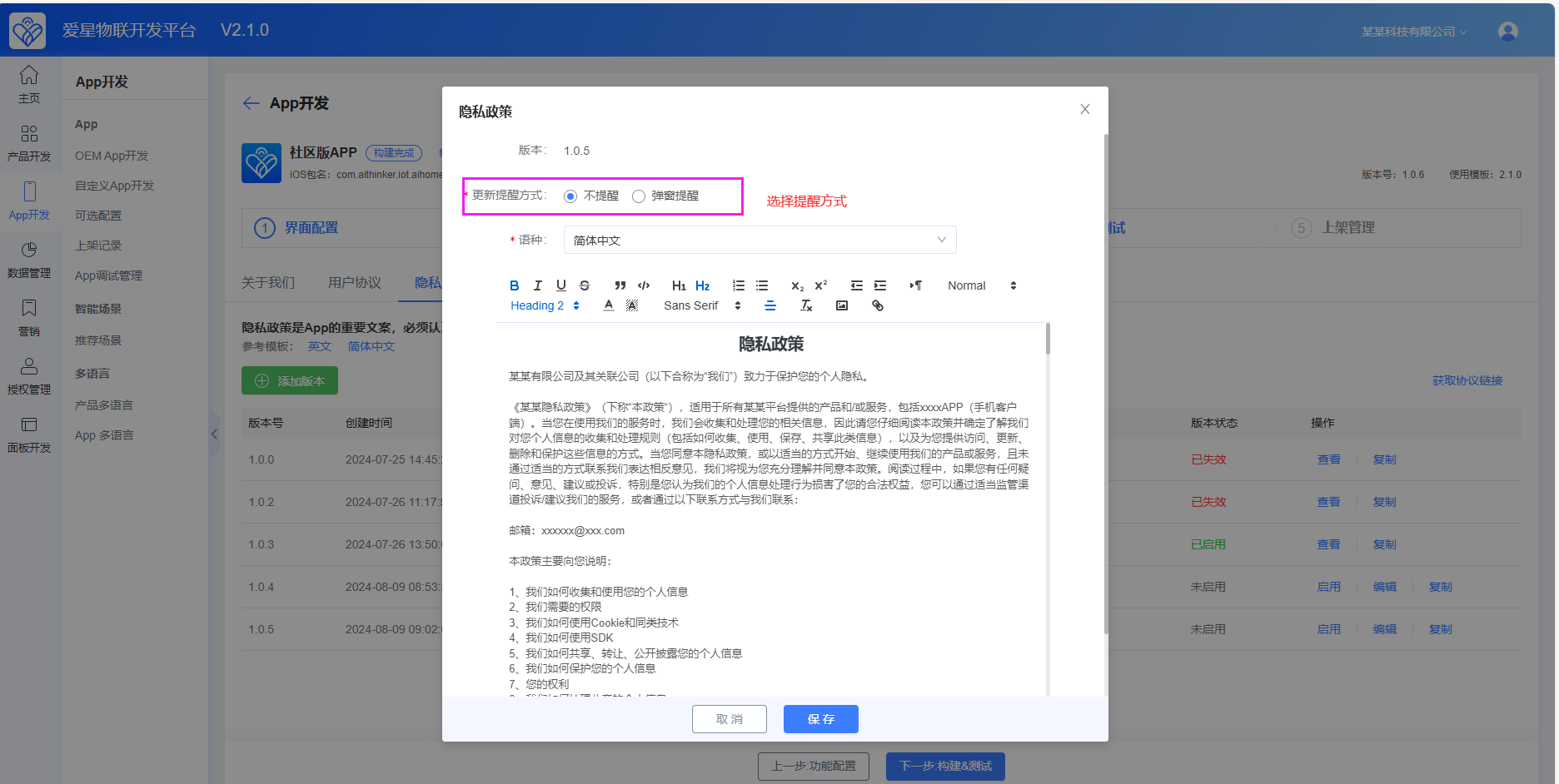Open 产品开发 in the sidebar

29,143
